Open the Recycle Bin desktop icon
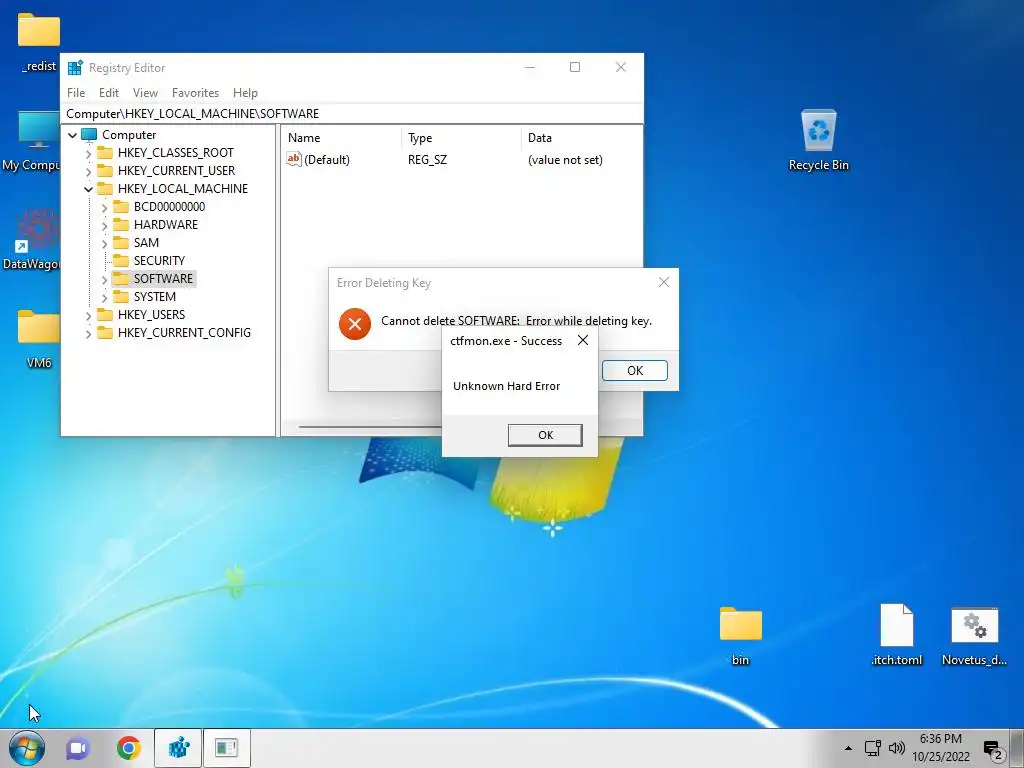 pos(818,140)
